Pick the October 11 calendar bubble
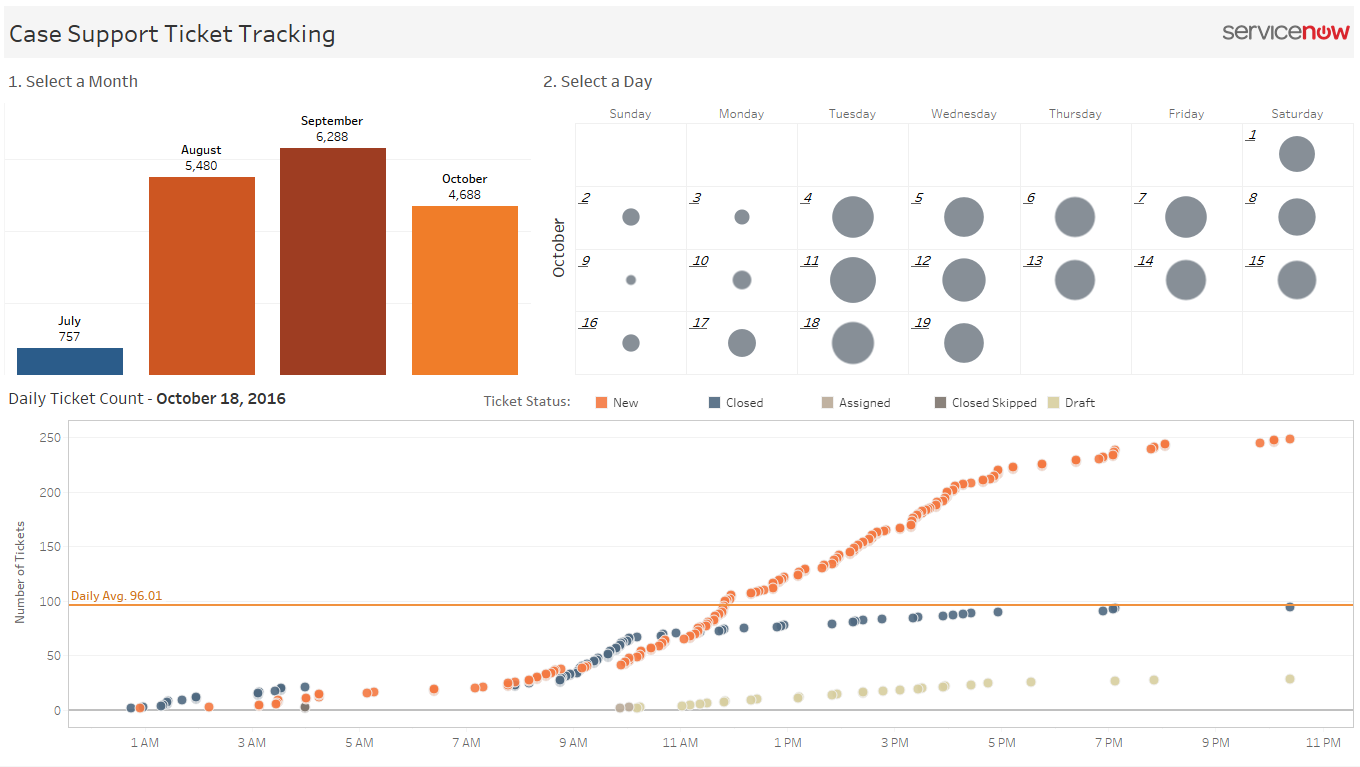 tap(853, 280)
